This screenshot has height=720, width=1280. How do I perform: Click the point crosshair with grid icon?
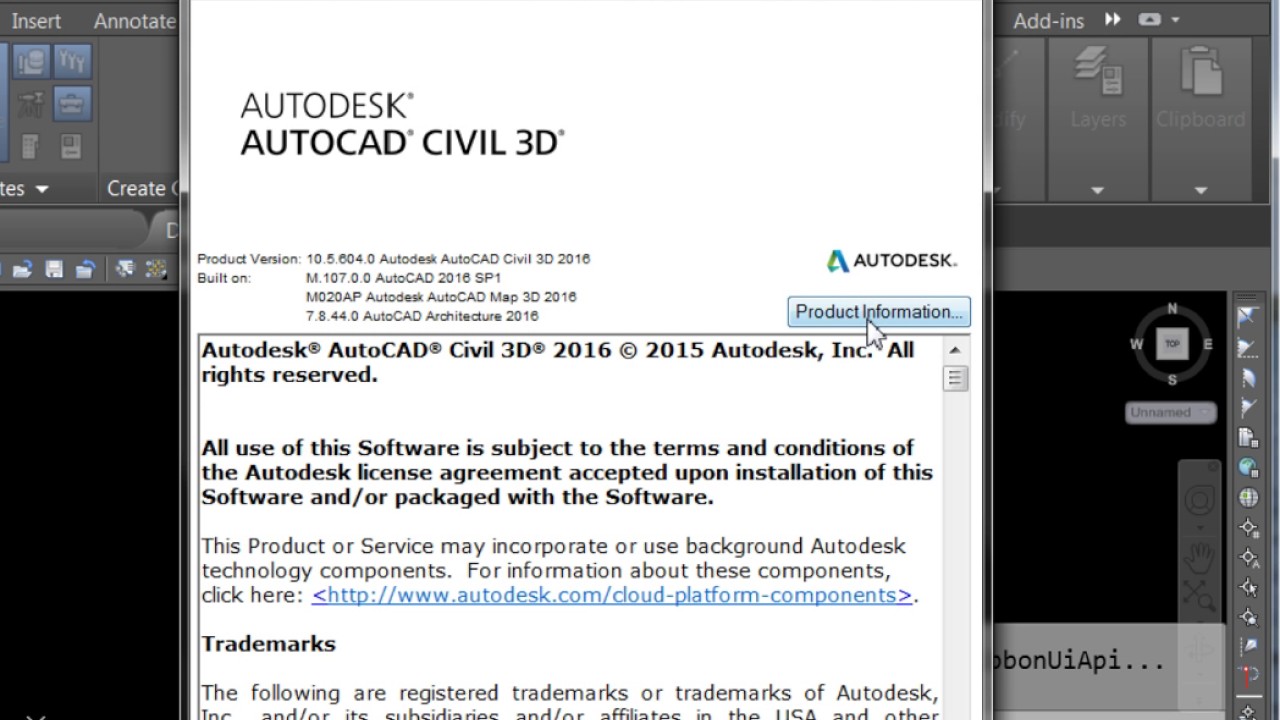coord(1247,527)
